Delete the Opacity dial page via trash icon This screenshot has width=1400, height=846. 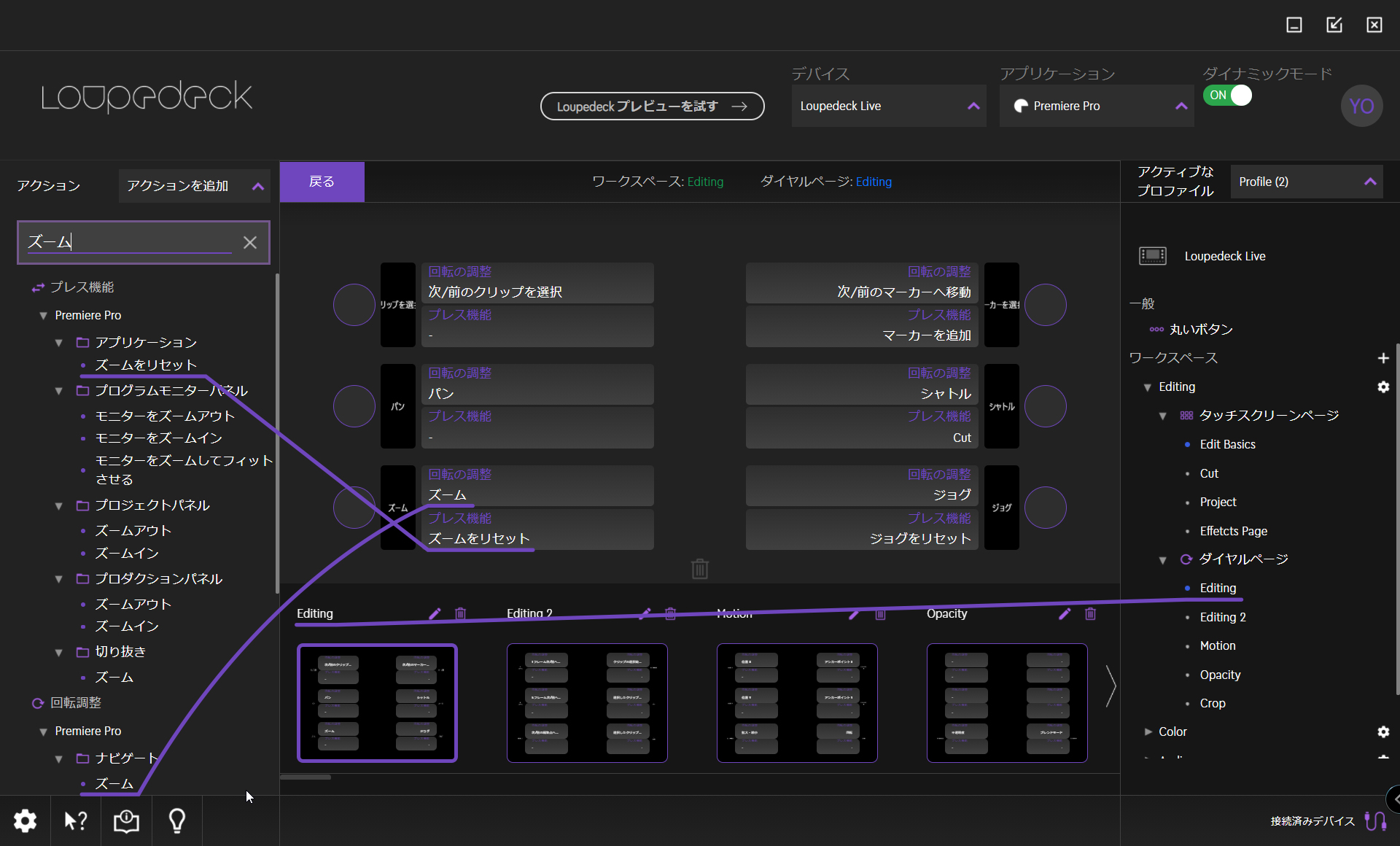[1090, 613]
